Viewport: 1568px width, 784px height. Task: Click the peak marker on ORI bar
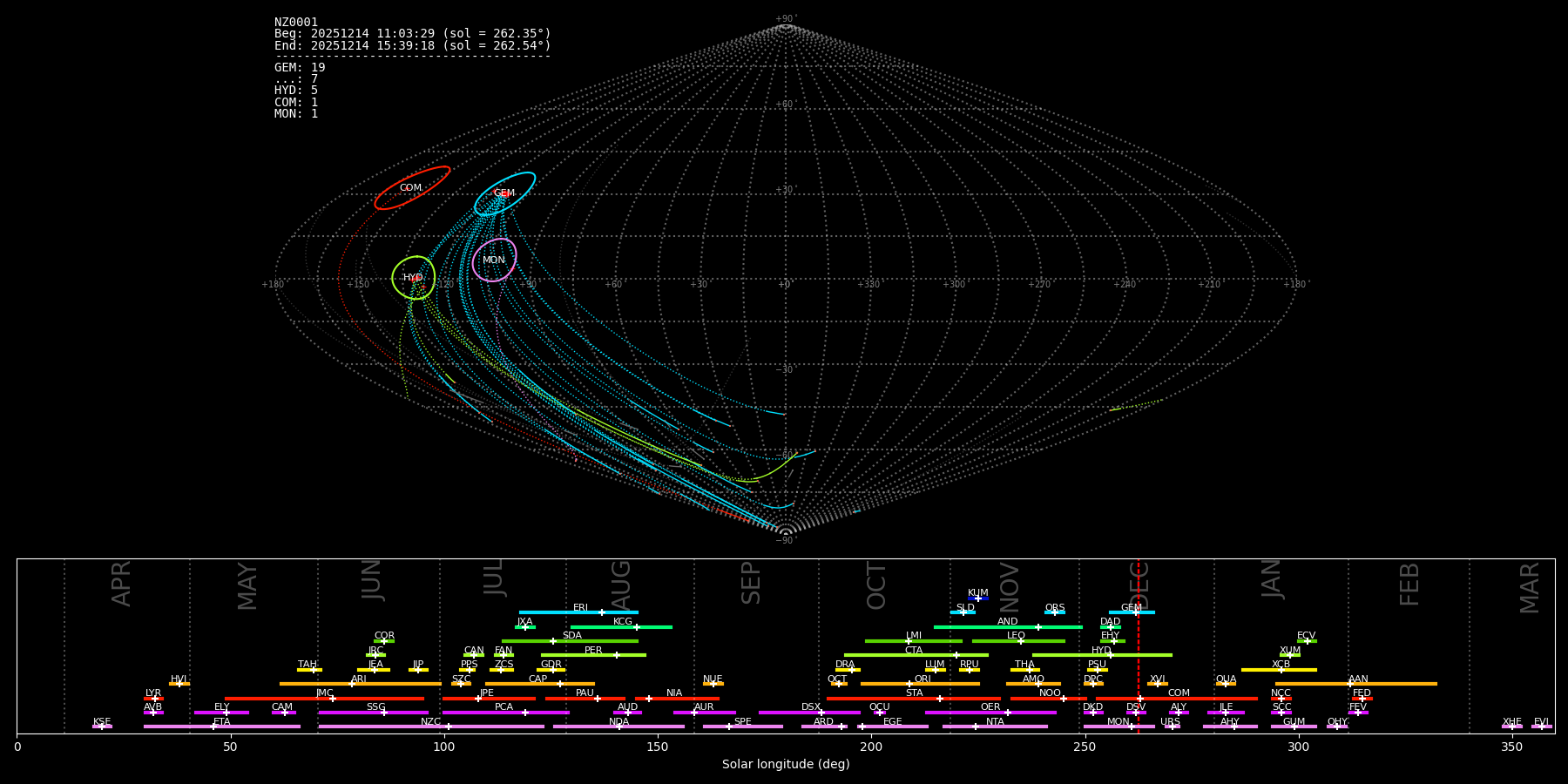[909, 684]
